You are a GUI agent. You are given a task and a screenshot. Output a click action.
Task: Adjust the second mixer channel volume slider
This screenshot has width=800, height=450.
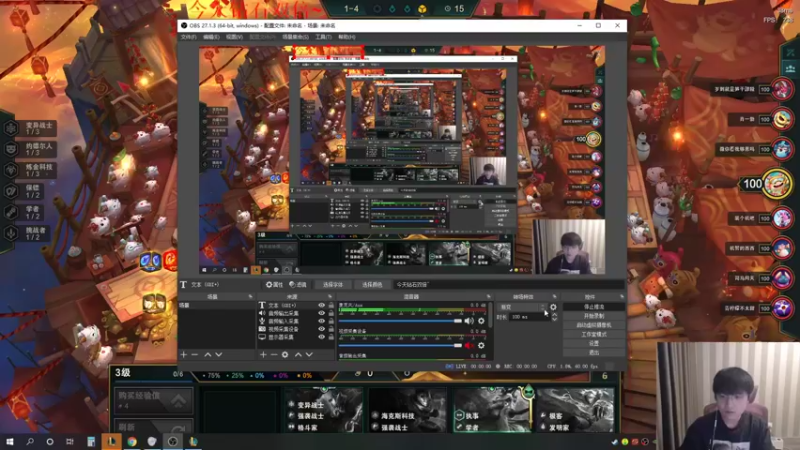[401, 345]
